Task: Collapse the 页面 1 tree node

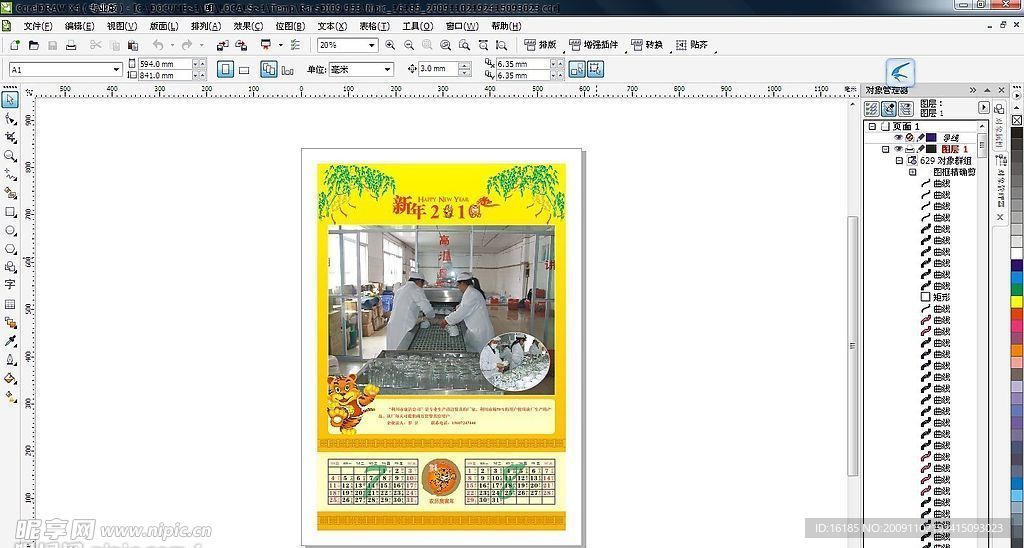Action: [872, 127]
